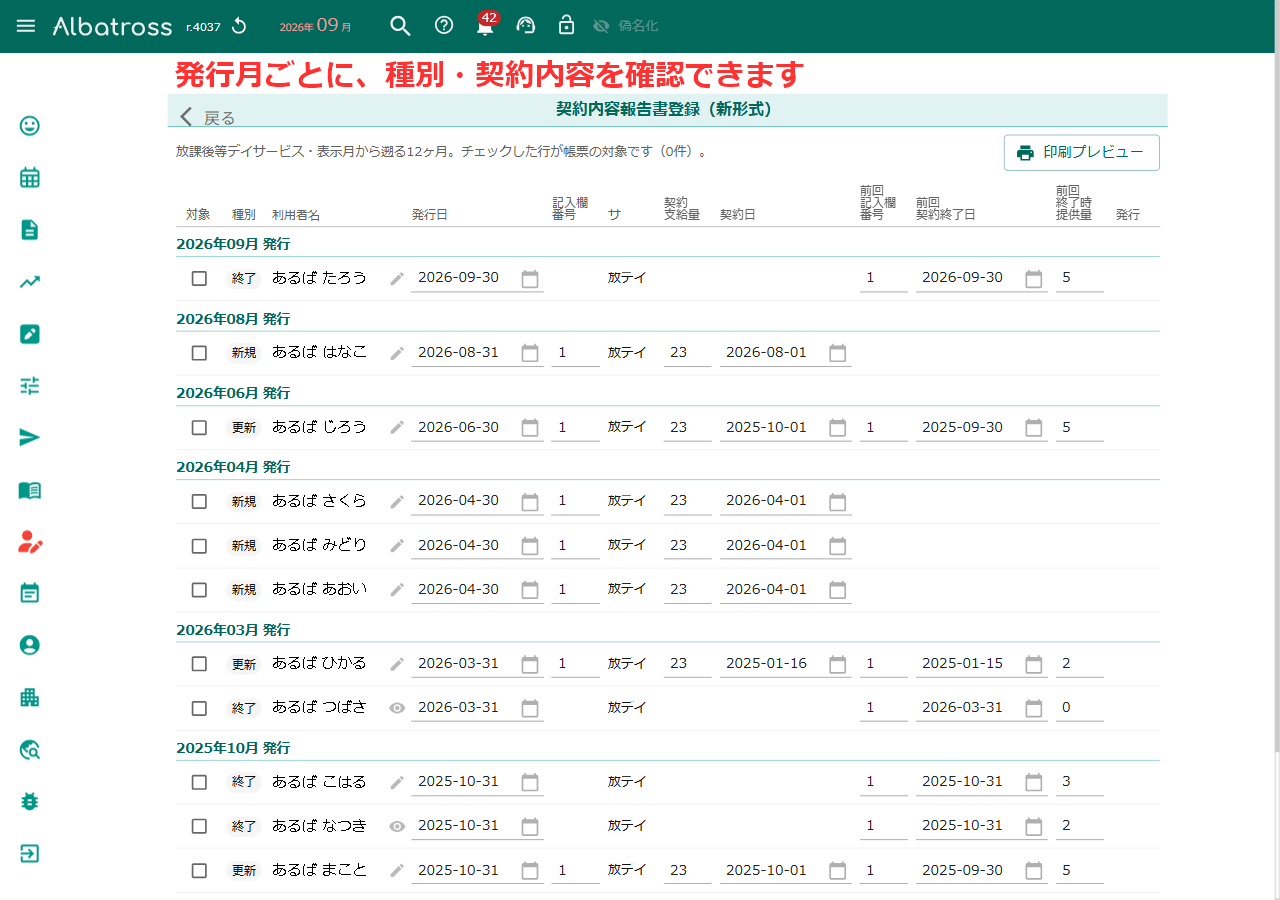
Task: Check the row for あるば たろう
Action: [199, 278]
